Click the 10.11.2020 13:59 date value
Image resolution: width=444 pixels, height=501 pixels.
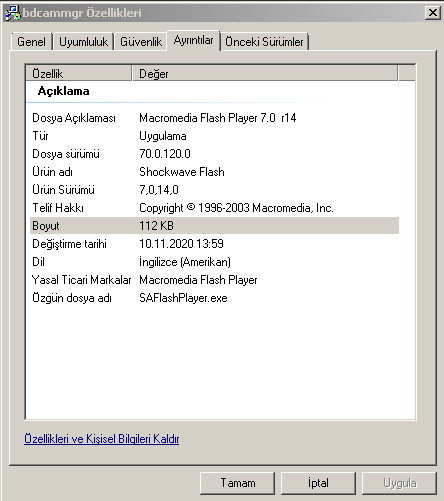(181, 244)
